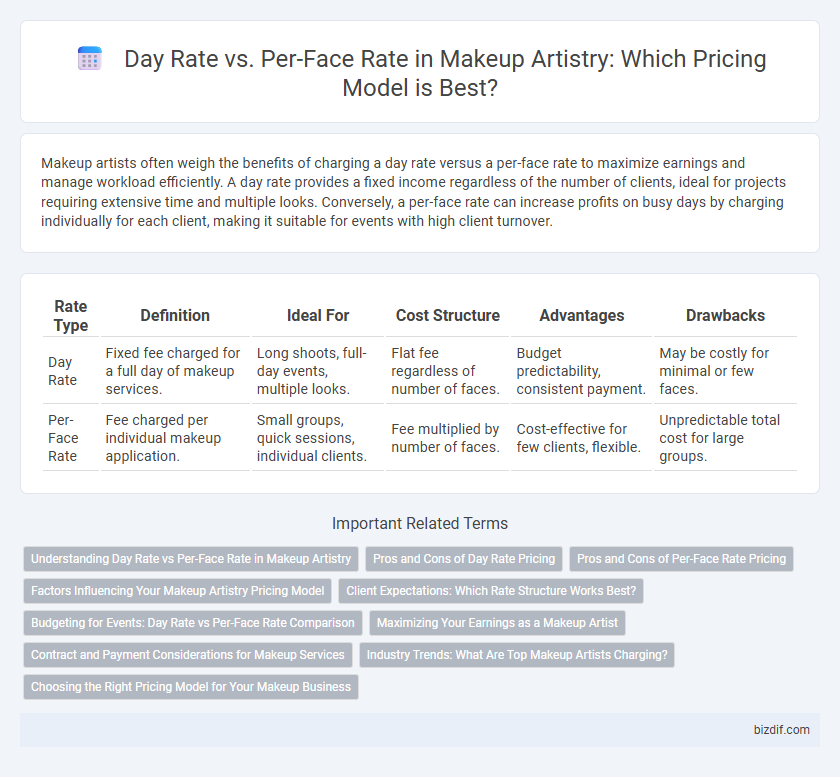Open 'Understanding Day Rate vs Per-Face Rate in Makeup Artistry'
Screen dimensions: 840x777
click(x=191, y=558)
